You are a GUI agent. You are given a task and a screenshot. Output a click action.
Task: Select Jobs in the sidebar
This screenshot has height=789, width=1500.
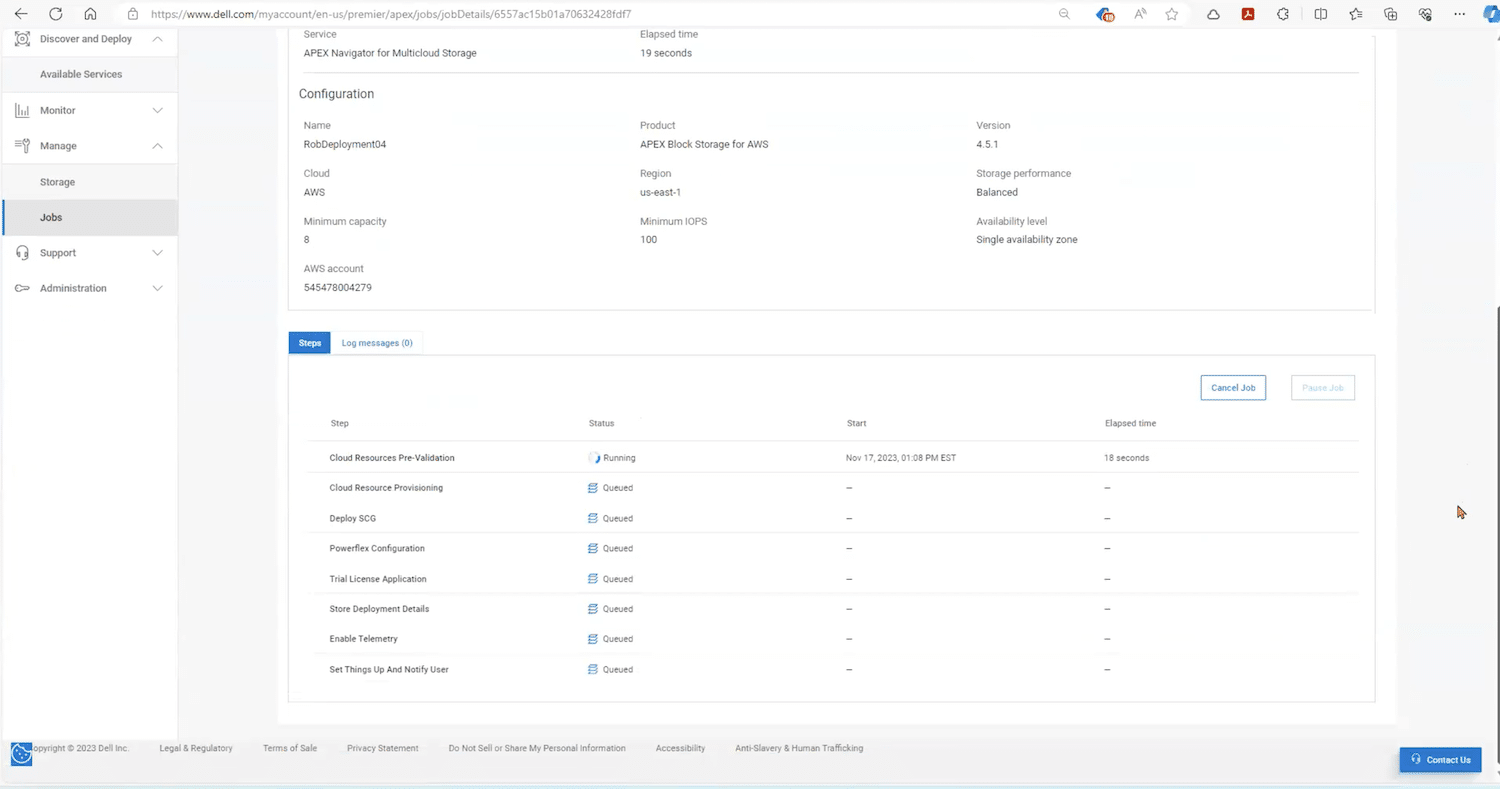tap(90, 217)
